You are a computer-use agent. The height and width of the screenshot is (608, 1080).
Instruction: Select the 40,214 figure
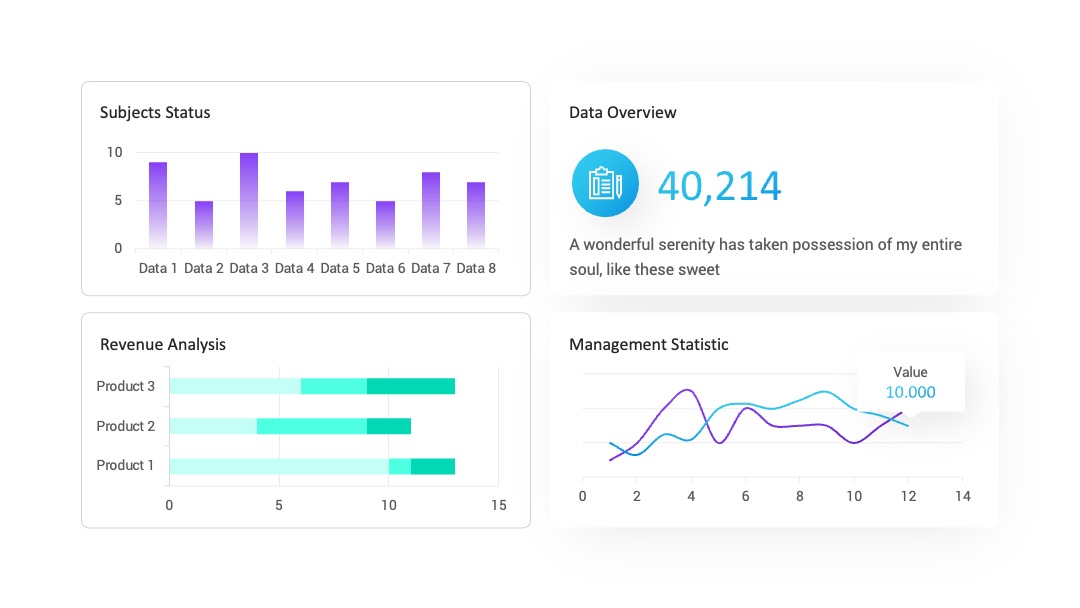coord(719,187)
